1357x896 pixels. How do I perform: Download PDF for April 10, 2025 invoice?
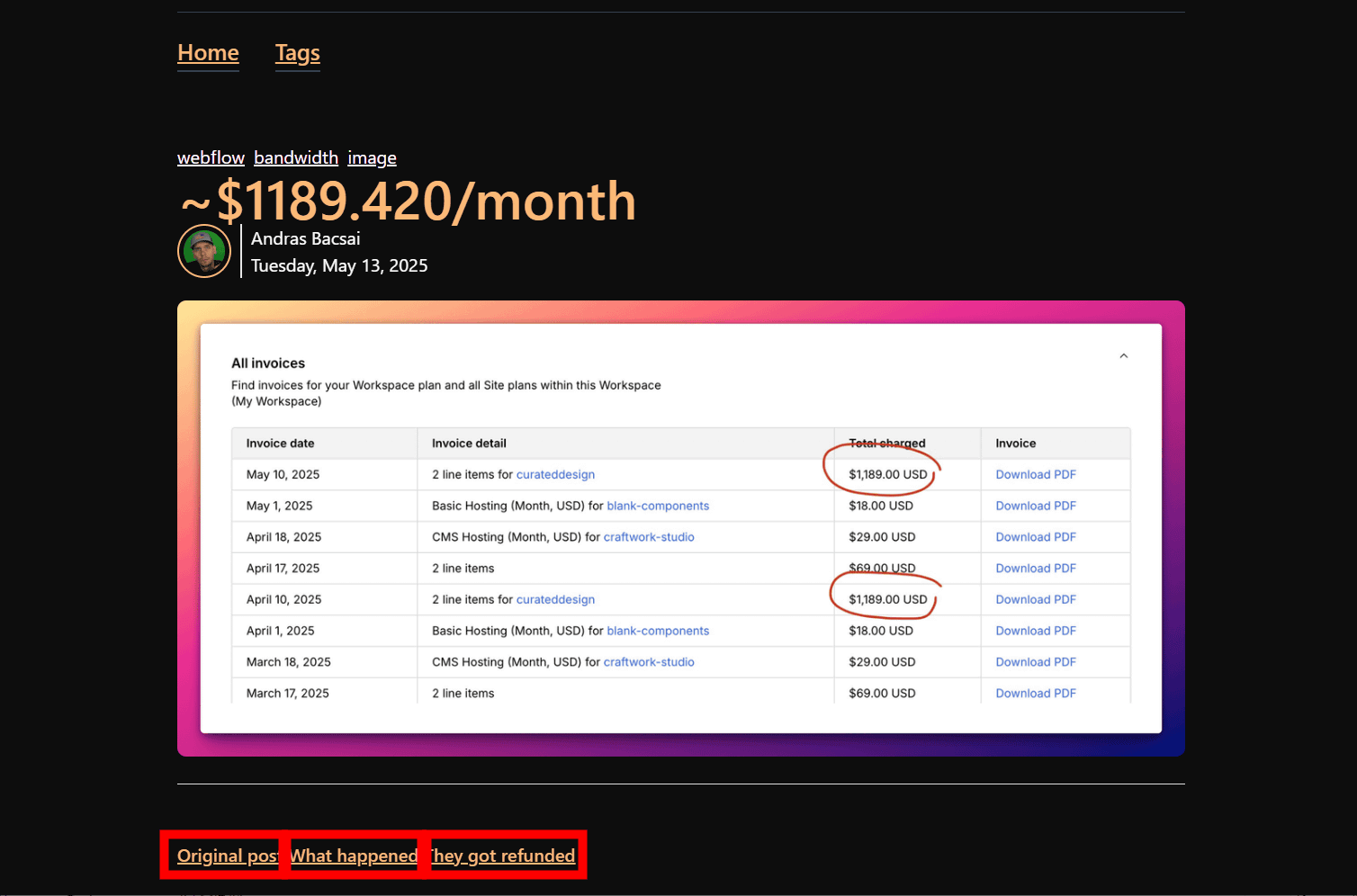(x=1036, y=599)
